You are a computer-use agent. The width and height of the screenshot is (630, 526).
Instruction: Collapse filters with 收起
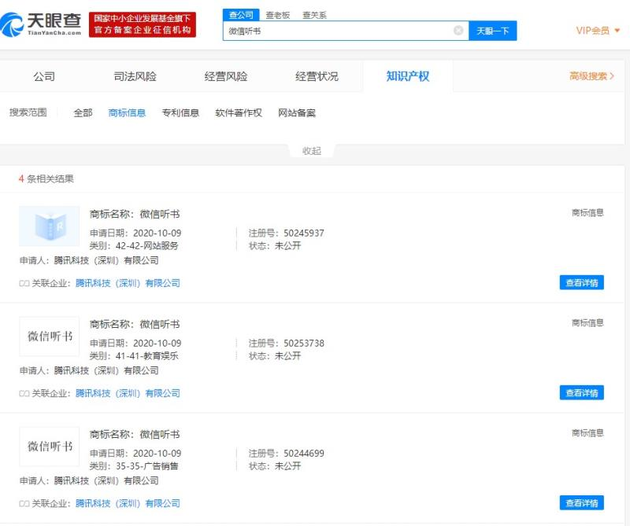[x=311, y=151]
